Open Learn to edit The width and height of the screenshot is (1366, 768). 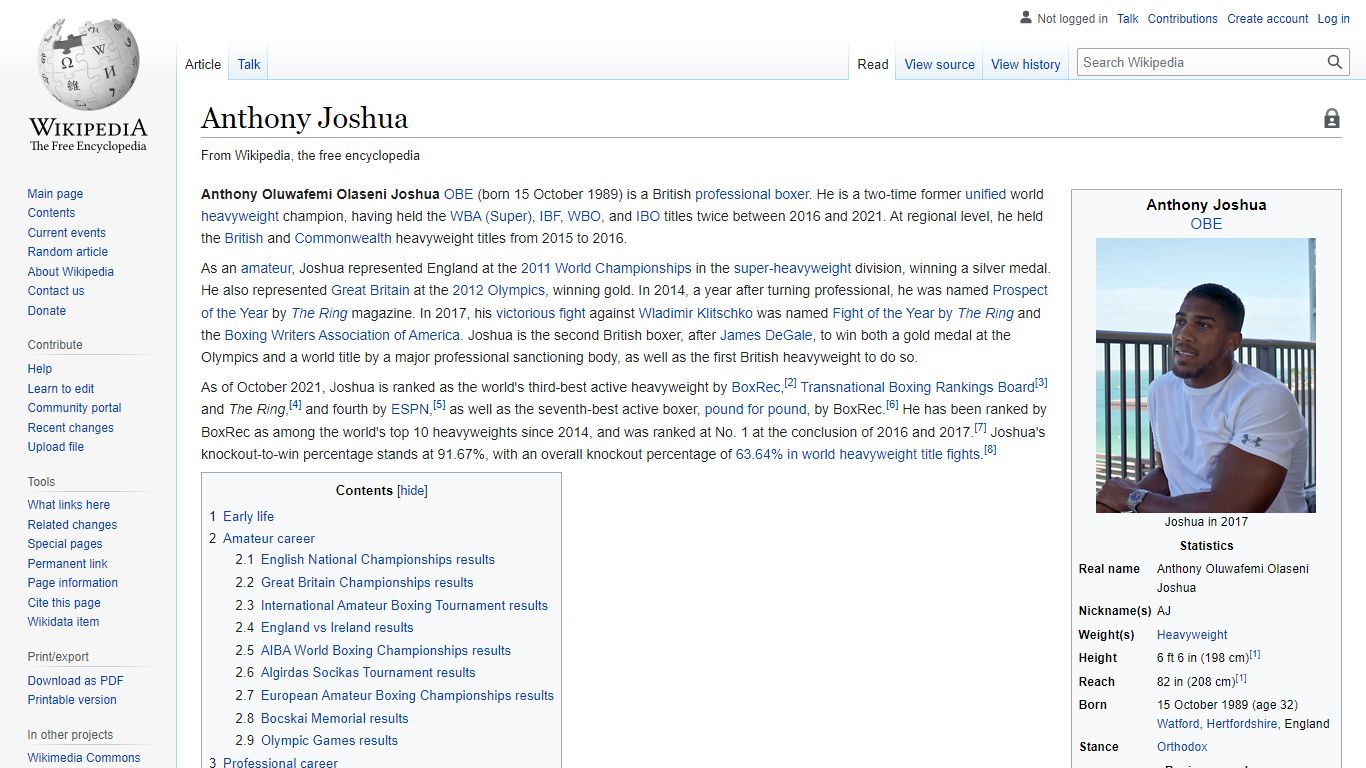pos(61,389)
